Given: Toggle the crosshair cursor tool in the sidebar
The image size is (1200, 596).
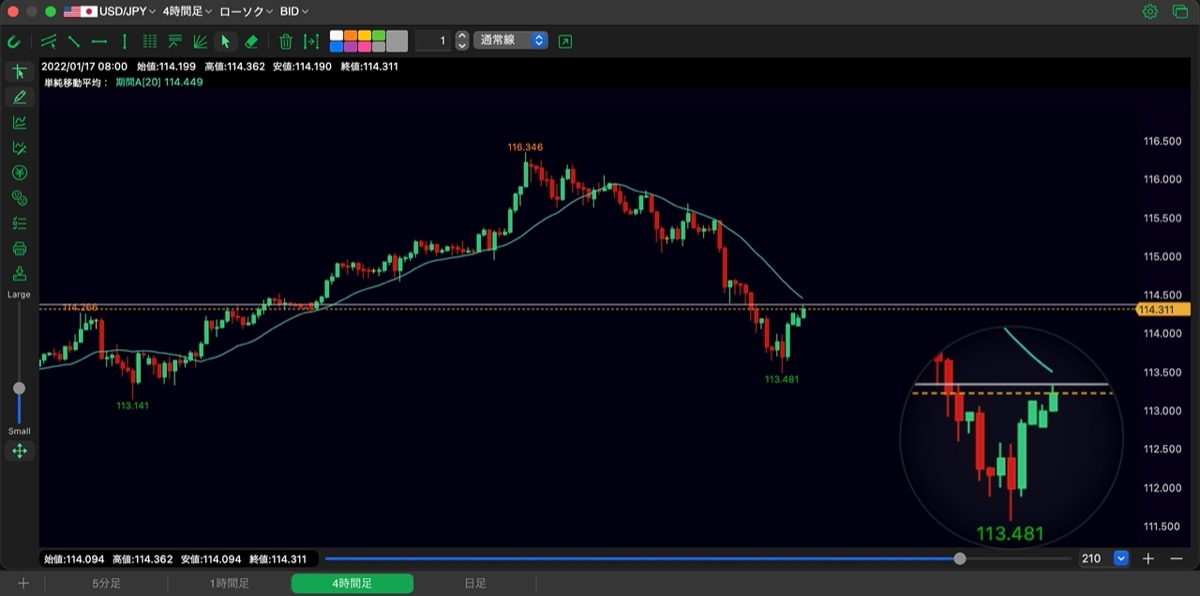Looking at the screenshot, I should [x=19, y=72].
